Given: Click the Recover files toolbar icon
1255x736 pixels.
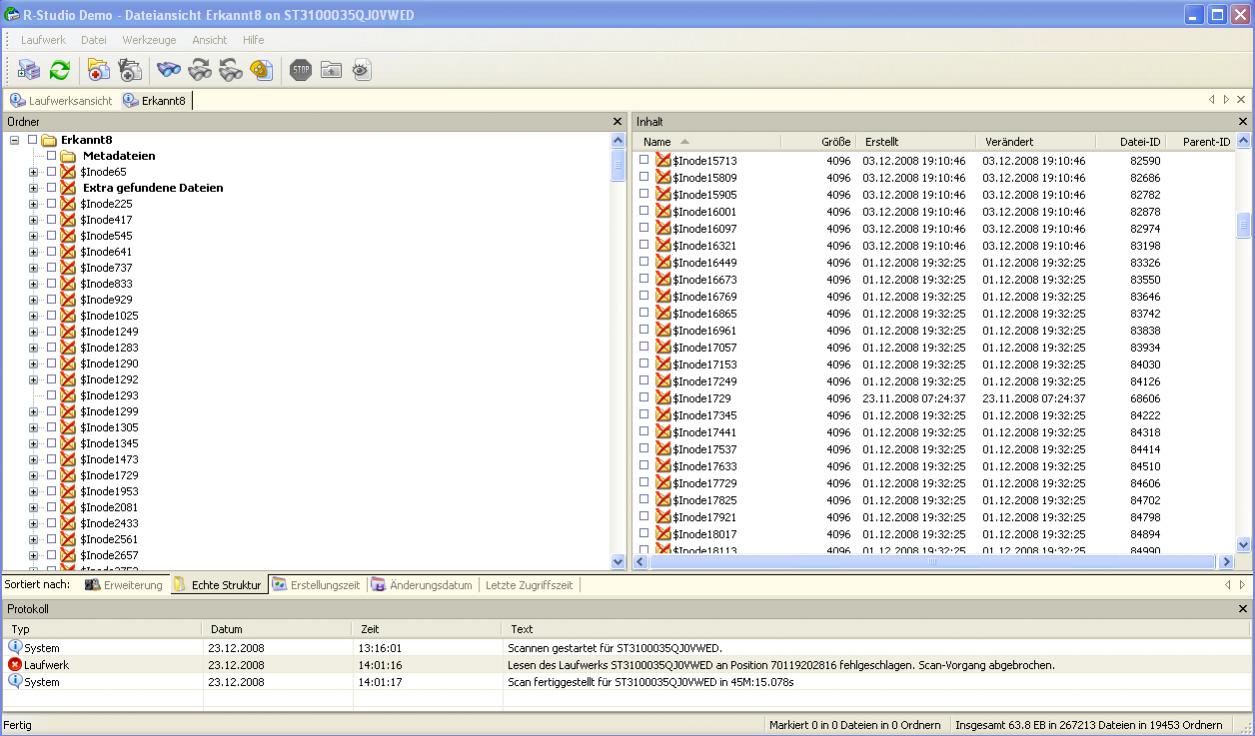Looking at the screenshot, I should (99, 70).
